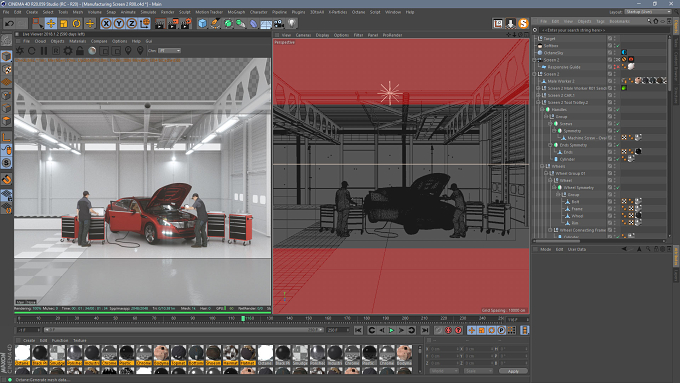Open Edit Render Settings icon
The height and width of the screenshot is (383, 680).
click(x=186, y=23)
